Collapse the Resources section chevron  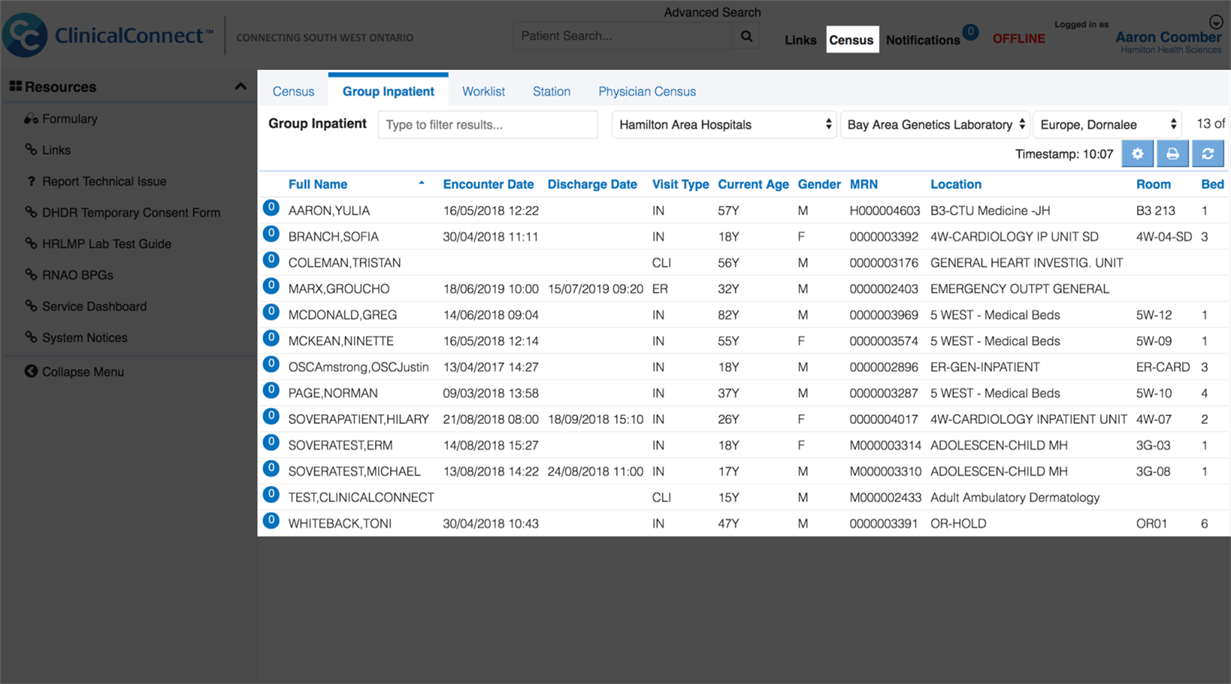pos(240,87)
